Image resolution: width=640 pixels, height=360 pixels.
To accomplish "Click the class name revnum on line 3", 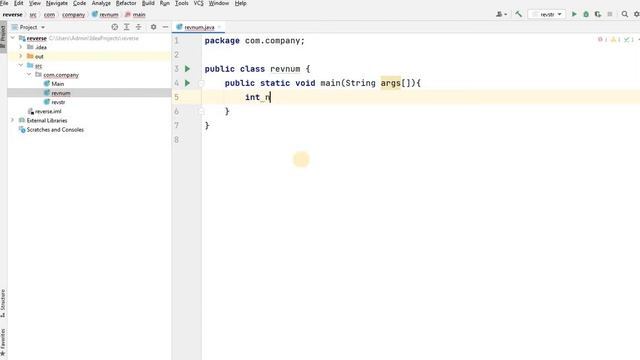I will click(285, 69).
